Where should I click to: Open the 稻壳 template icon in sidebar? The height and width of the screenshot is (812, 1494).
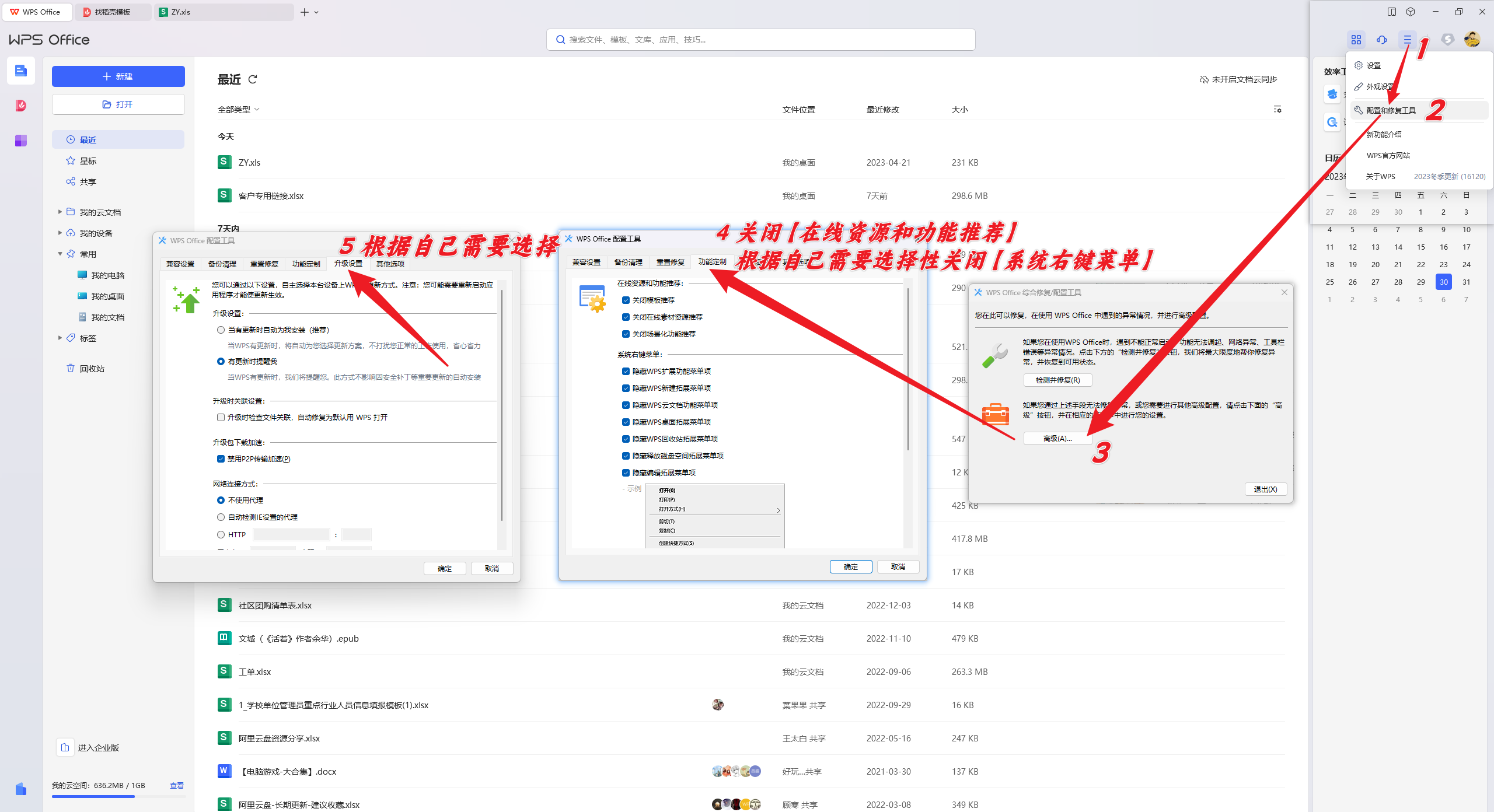21,106
